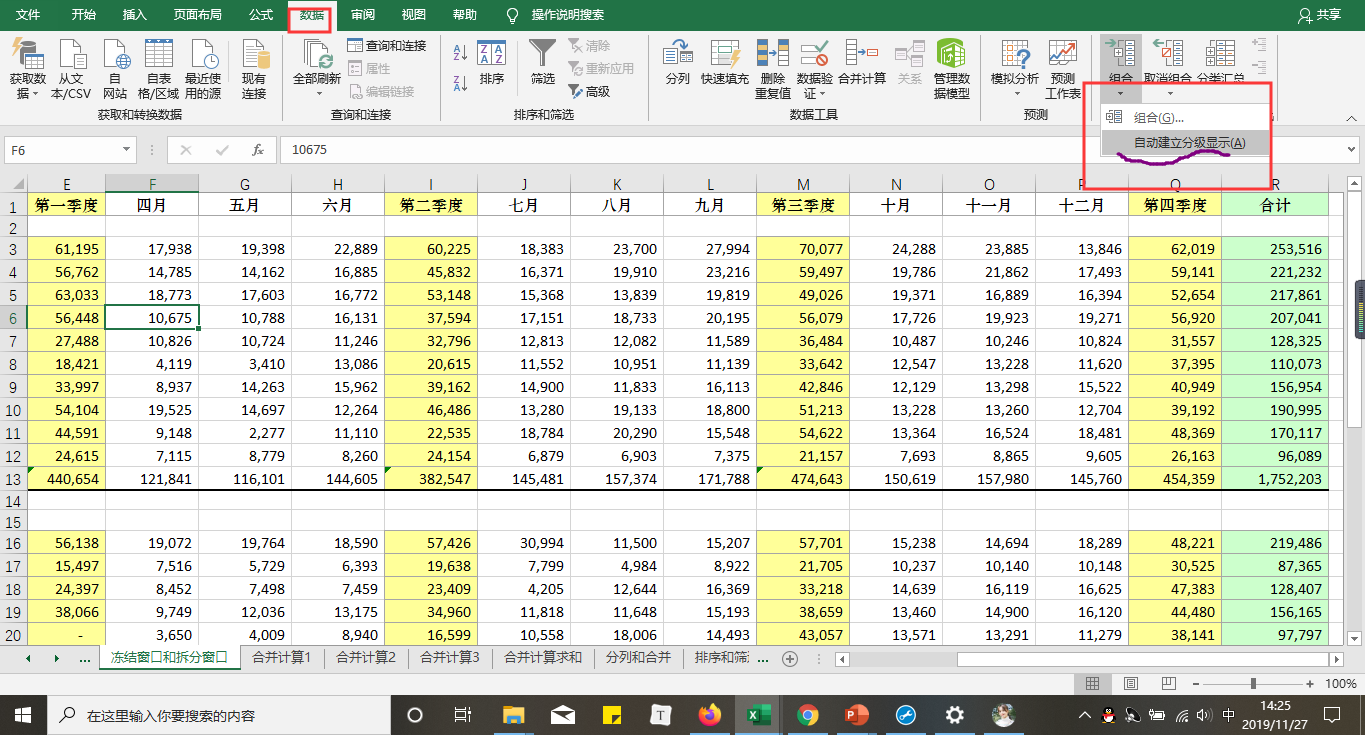
Task: Switch to the 页面布局 tab
Action: (197, 15)
